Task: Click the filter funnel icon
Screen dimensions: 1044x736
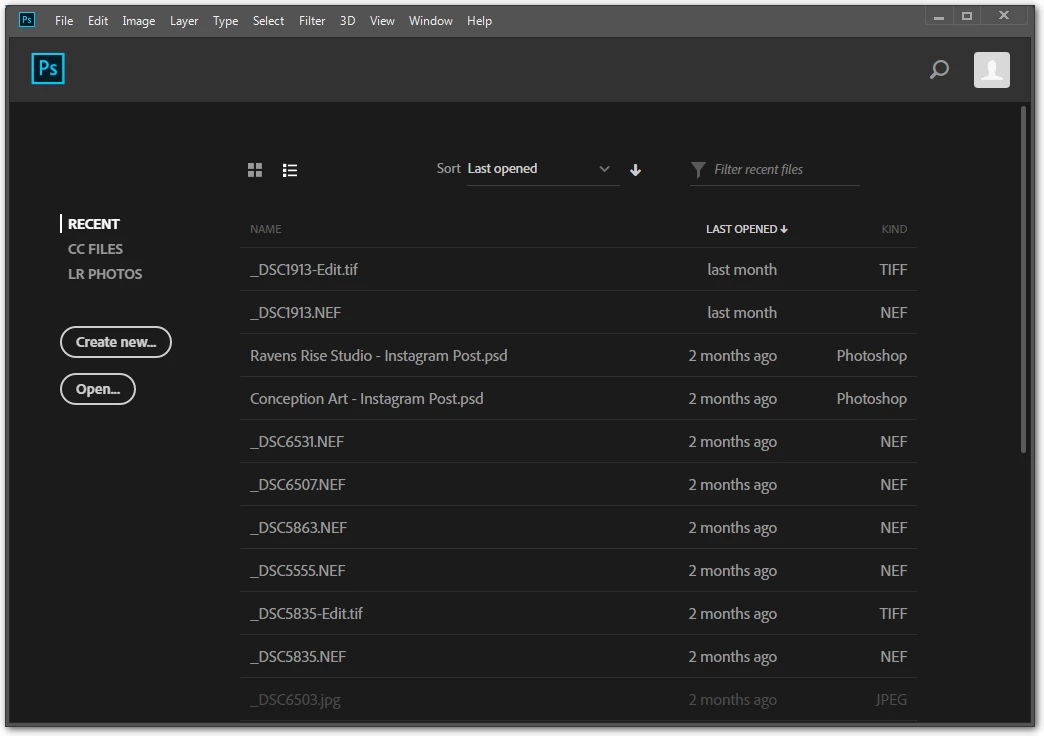Action: [698, 170]
